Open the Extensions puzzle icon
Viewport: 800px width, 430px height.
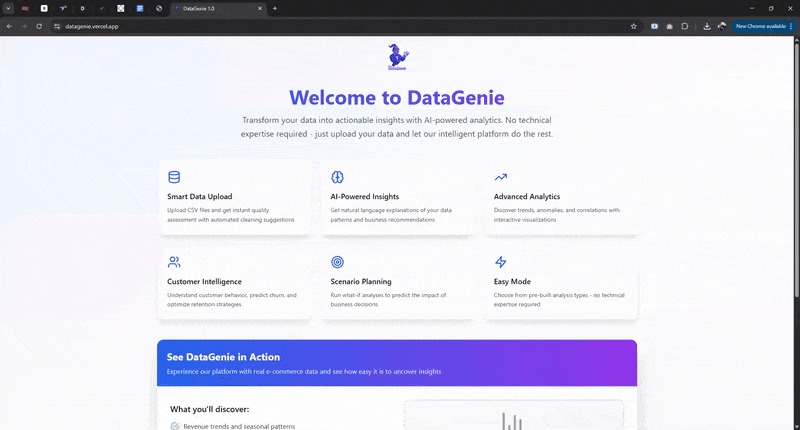[x=685, y=26]
